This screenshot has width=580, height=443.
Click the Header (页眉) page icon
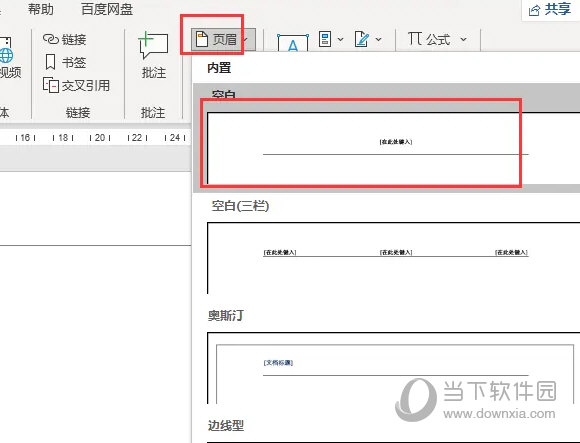pos(202,39)
